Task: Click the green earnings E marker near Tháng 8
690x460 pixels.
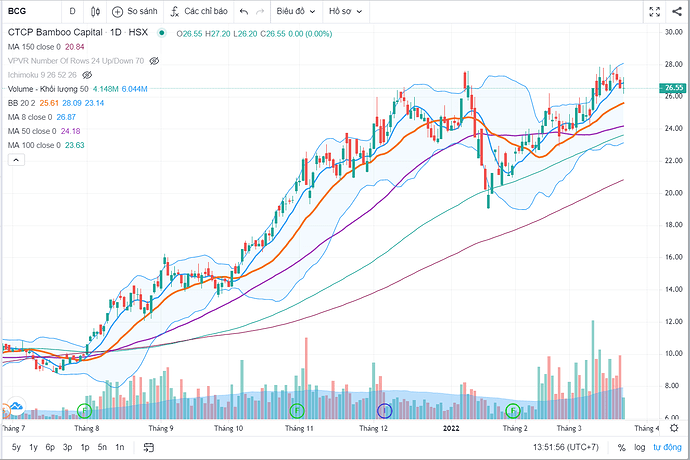Action: [x=85, y=410]
